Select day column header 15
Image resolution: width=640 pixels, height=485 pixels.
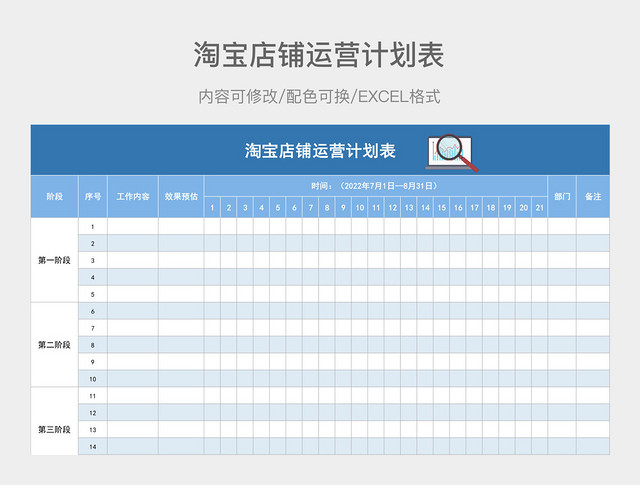click(x=441, y=207)
